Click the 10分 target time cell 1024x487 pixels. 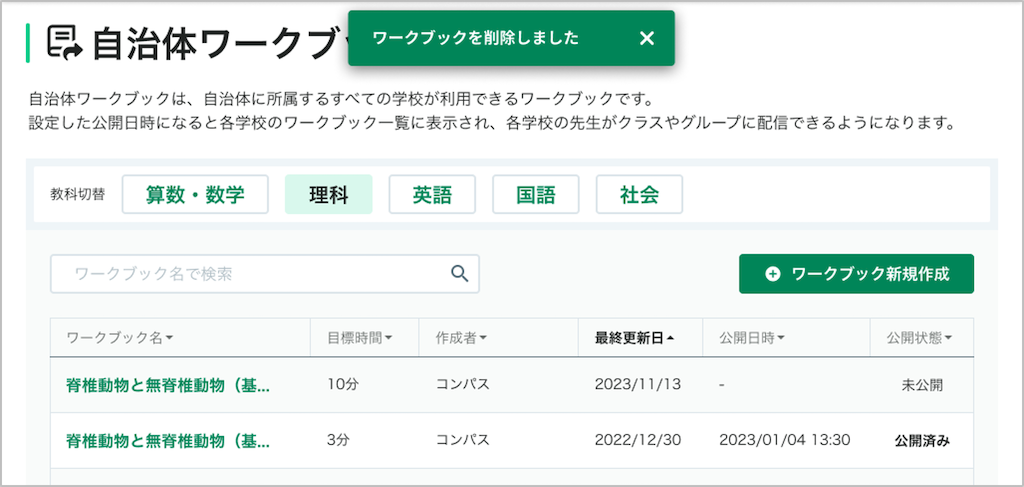point(342,385)
